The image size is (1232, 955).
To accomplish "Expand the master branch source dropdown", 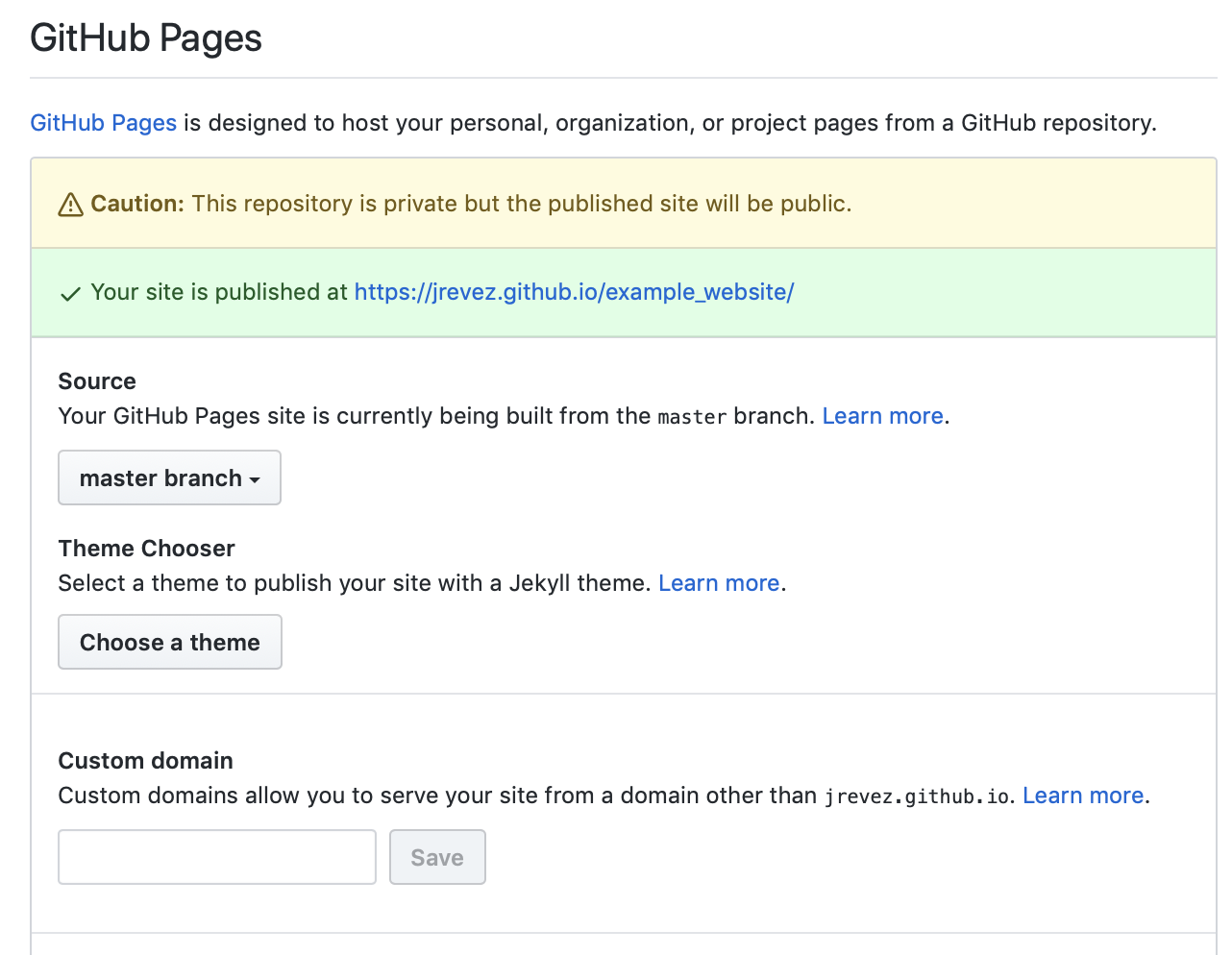I will [169, 477].
